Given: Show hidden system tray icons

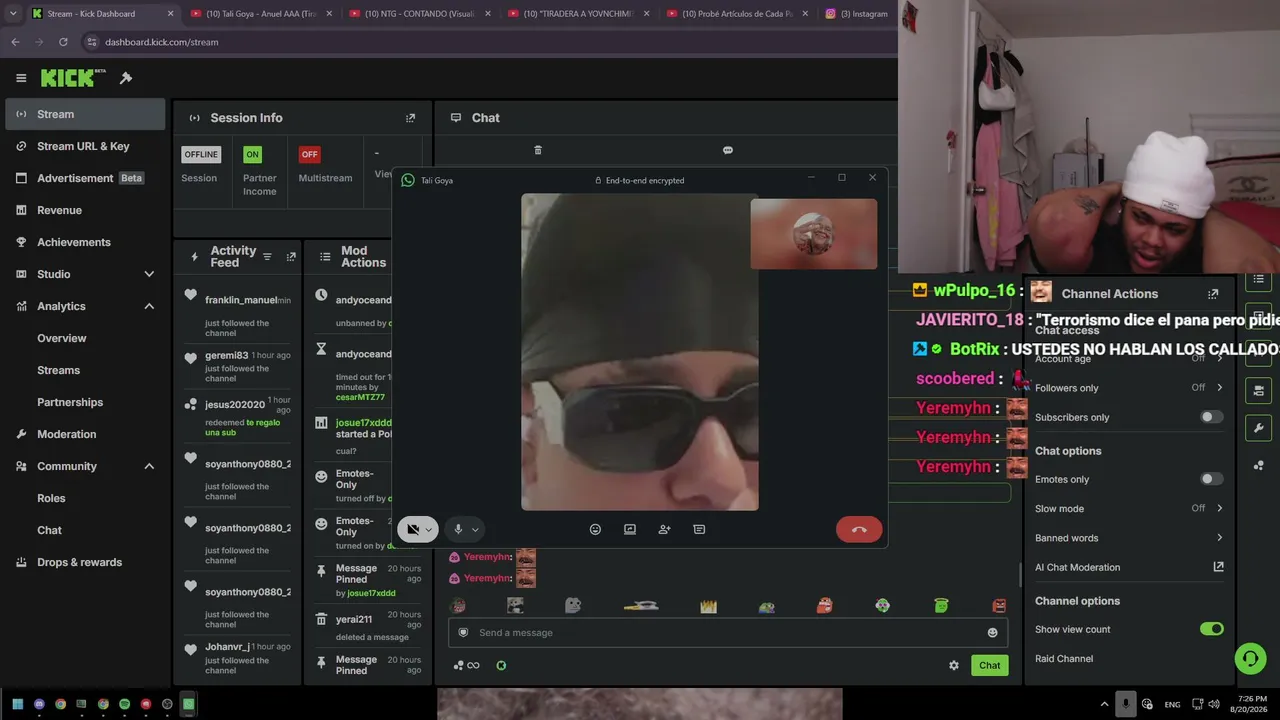Looking at the screenshot, I should coord(1104,704).
